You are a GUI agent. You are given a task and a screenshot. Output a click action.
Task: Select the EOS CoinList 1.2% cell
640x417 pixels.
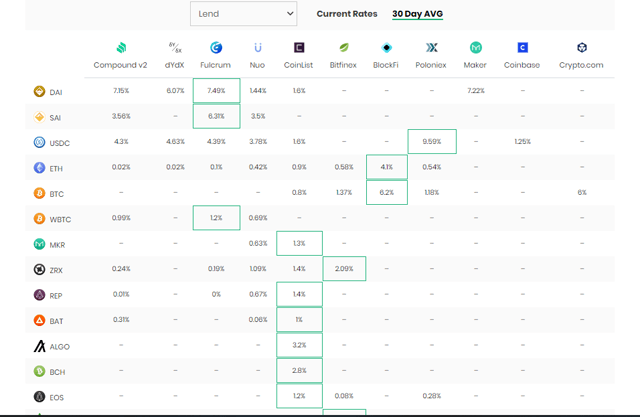click(x=299, y=396)
